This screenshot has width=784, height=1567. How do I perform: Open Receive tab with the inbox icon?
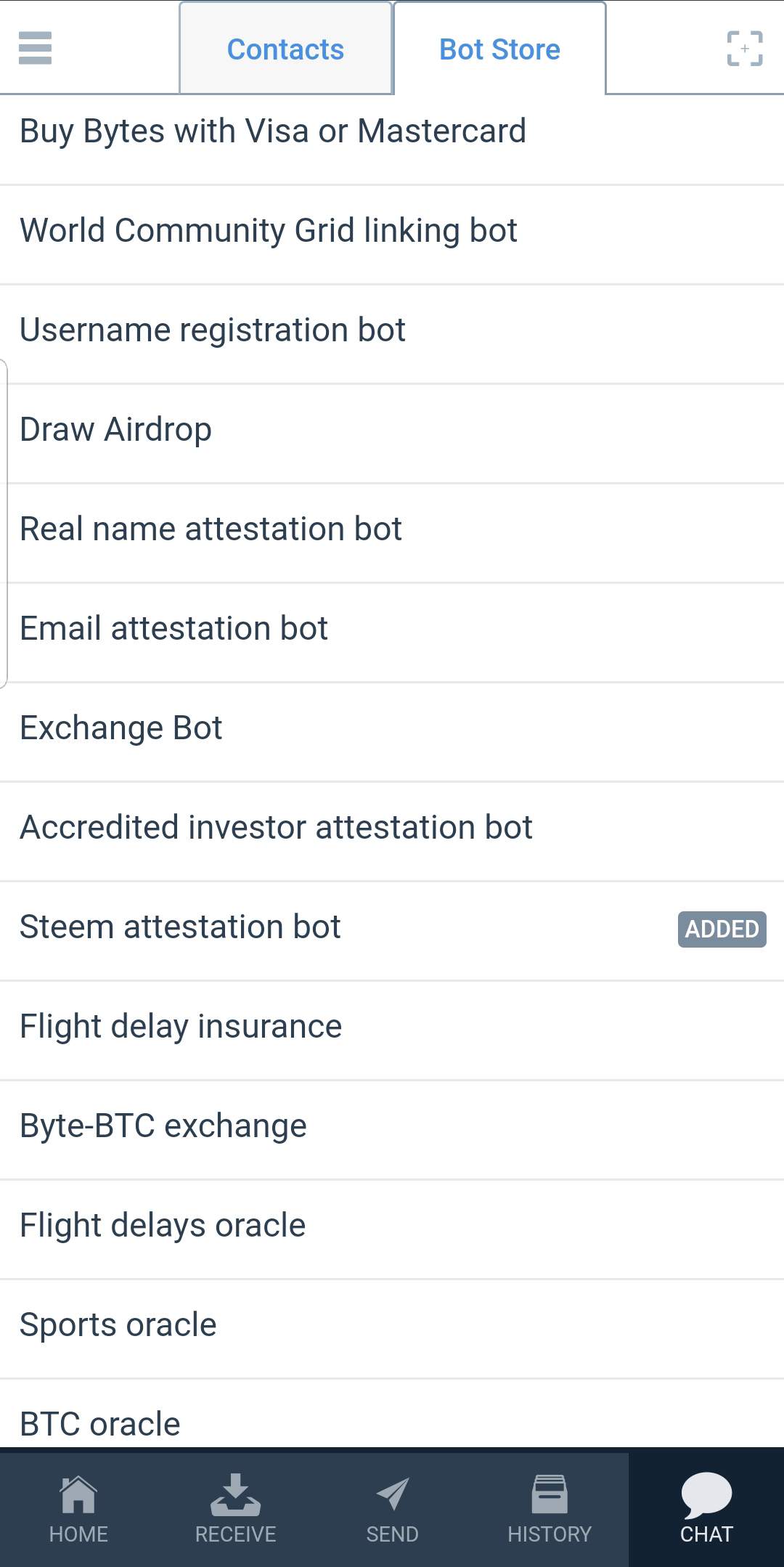(x=235, y=1496)
